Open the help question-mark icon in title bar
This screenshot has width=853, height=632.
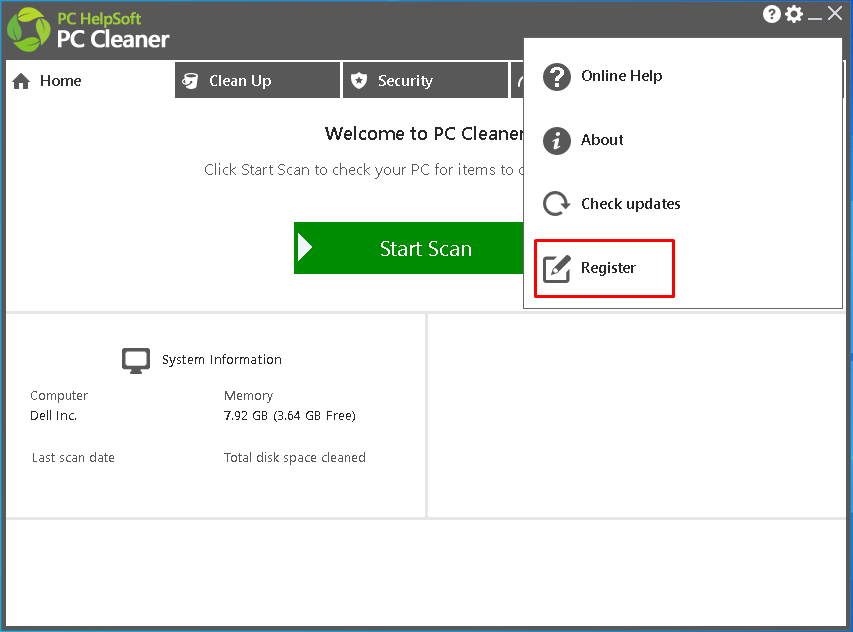point(771,14)
